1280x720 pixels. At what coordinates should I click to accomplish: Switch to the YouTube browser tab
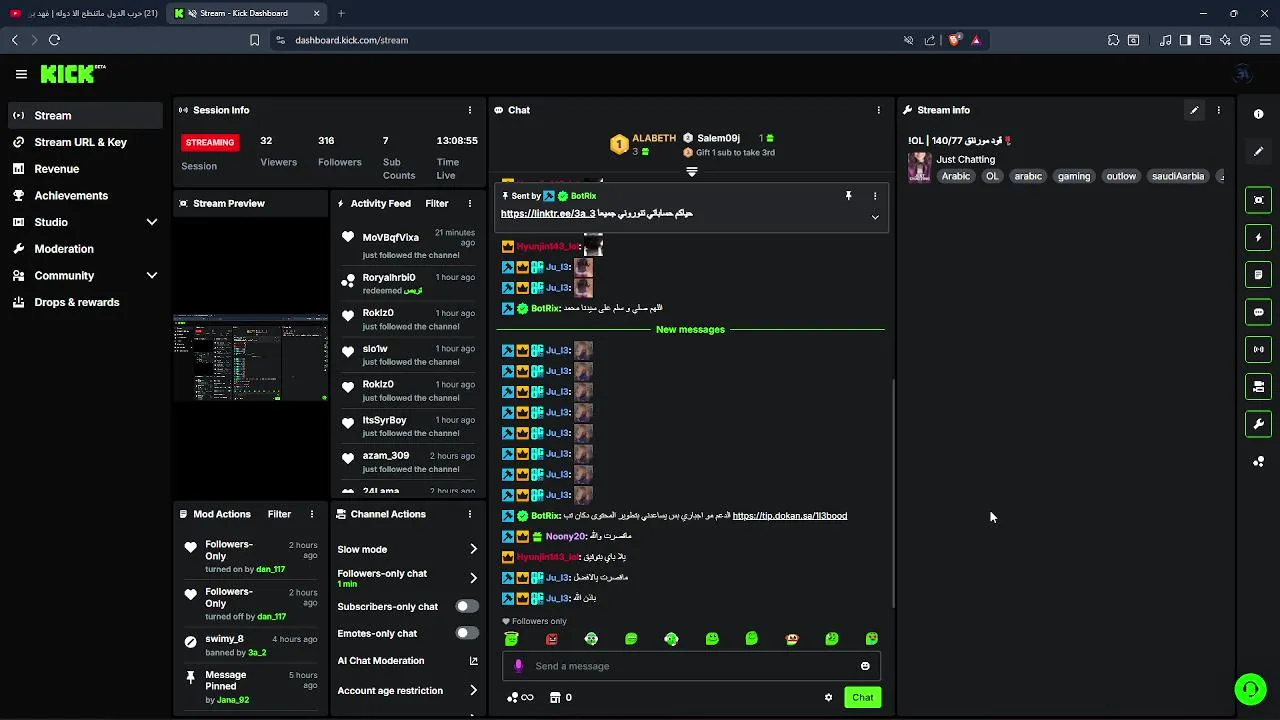[84, 13]
